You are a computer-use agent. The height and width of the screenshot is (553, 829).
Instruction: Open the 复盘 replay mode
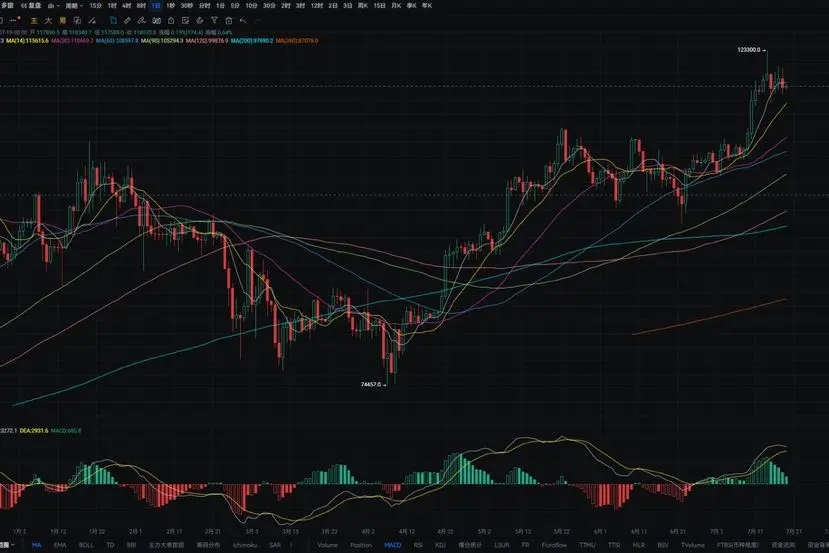click(x=31, y=6)
